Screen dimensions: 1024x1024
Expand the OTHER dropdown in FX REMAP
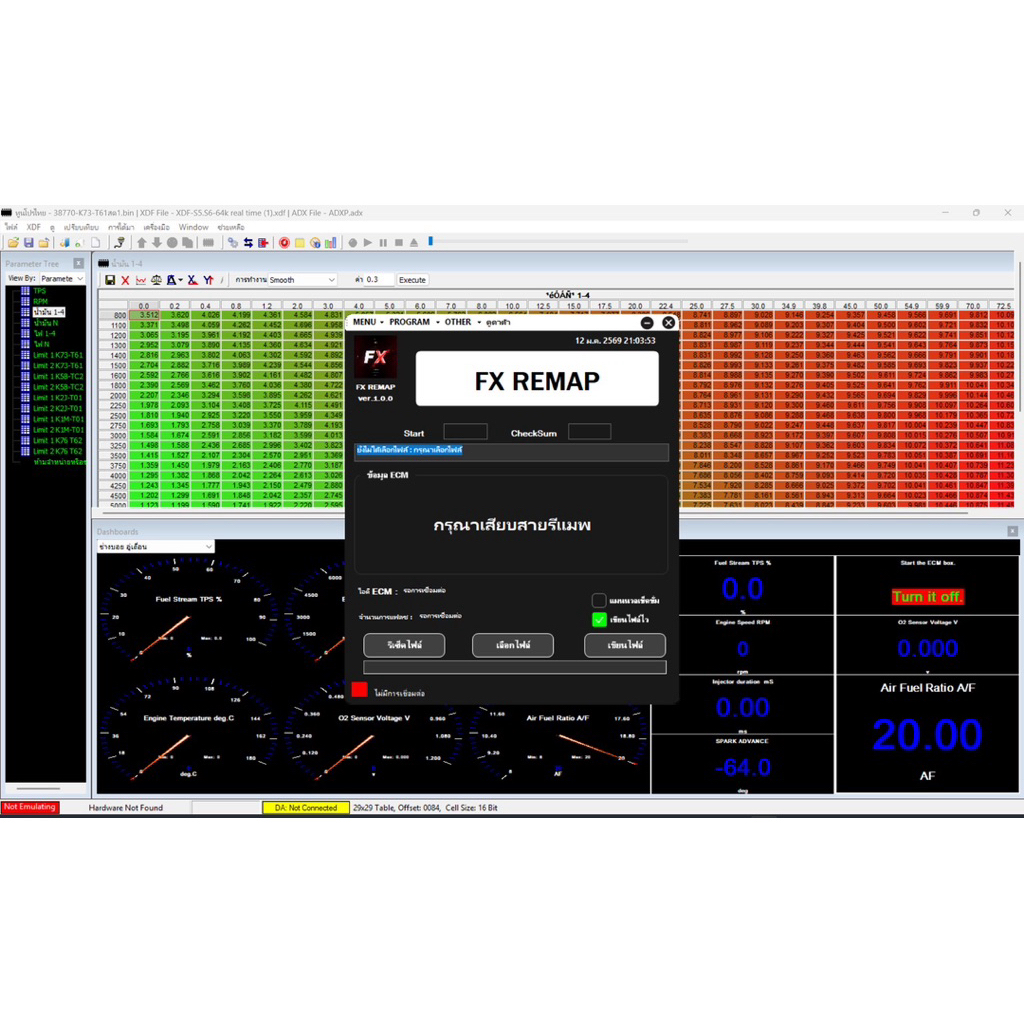tap(462, 322)
